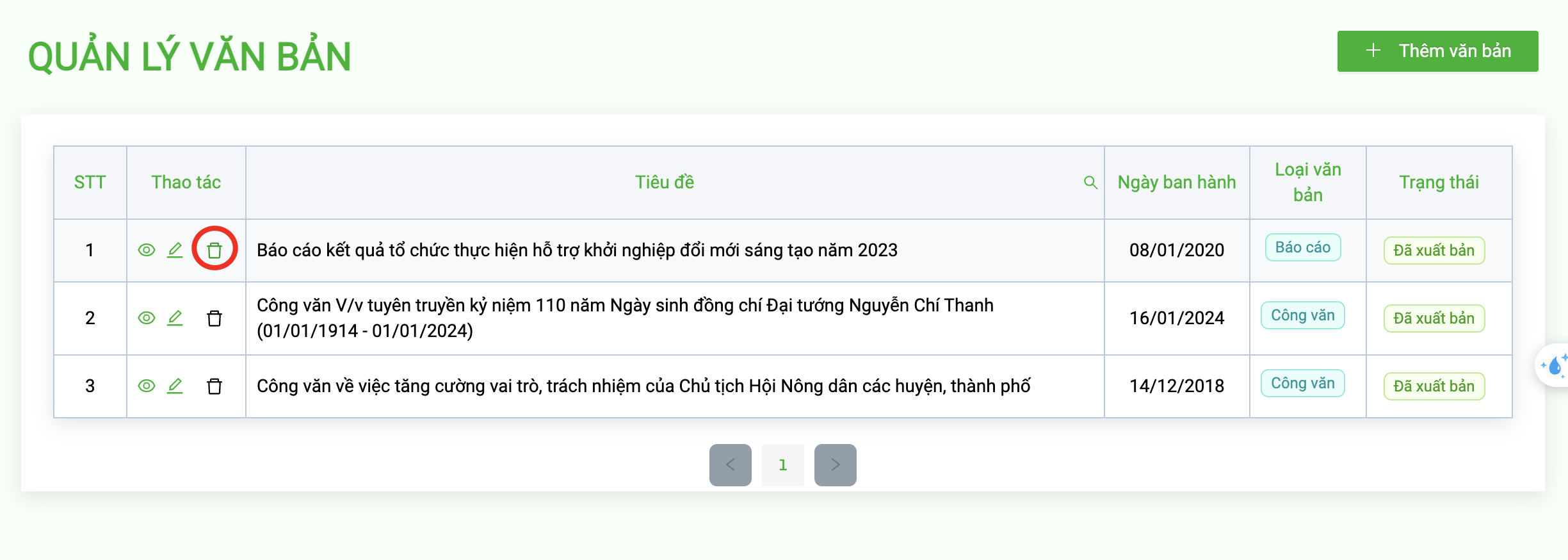Click search magnifier in Tiêu đề column

click(1090, 183)
